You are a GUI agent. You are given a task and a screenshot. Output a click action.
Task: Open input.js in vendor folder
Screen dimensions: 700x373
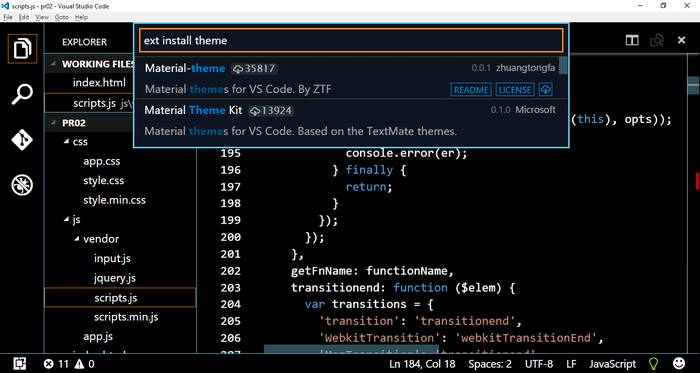pyautogui.click(x=112, y=258)
